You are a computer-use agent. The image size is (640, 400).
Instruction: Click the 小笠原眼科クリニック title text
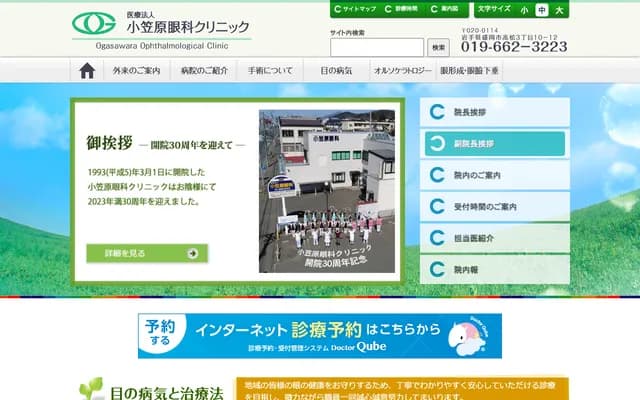click(x=188, y=27)
